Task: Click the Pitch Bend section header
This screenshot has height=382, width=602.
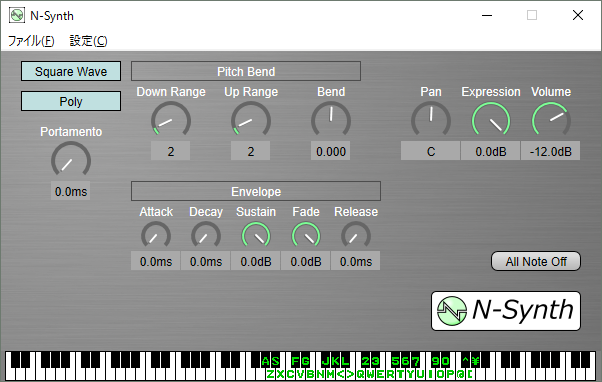Action: click(x=246, y=71)
